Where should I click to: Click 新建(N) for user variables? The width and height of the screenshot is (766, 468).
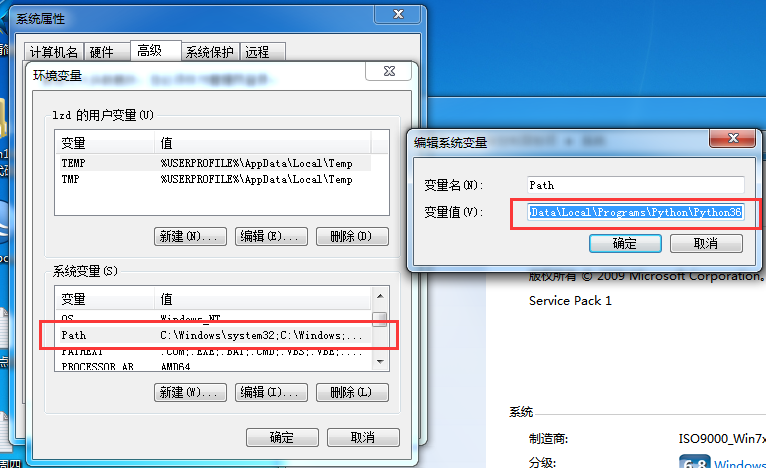pyautogui.click(x=190, y=236)
